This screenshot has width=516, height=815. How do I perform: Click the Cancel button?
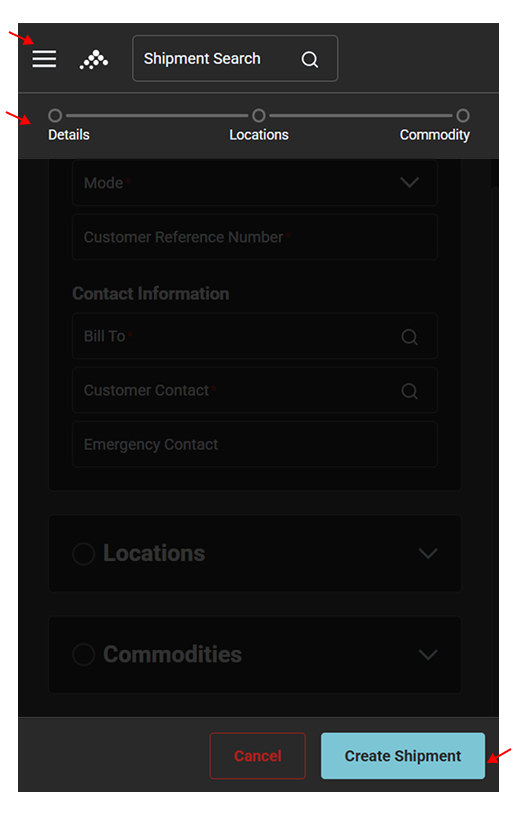258,756
